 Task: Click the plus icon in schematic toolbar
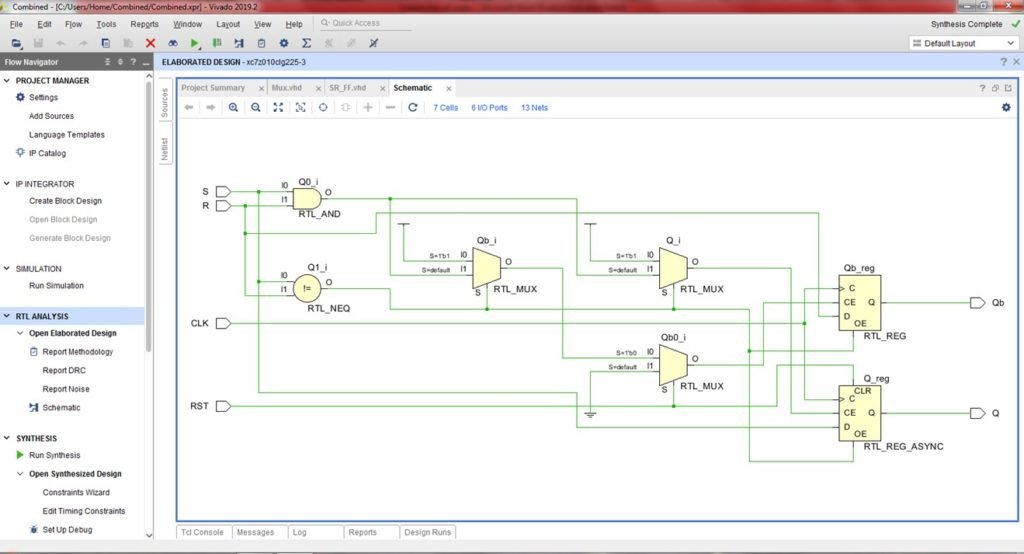coord(368,107)
